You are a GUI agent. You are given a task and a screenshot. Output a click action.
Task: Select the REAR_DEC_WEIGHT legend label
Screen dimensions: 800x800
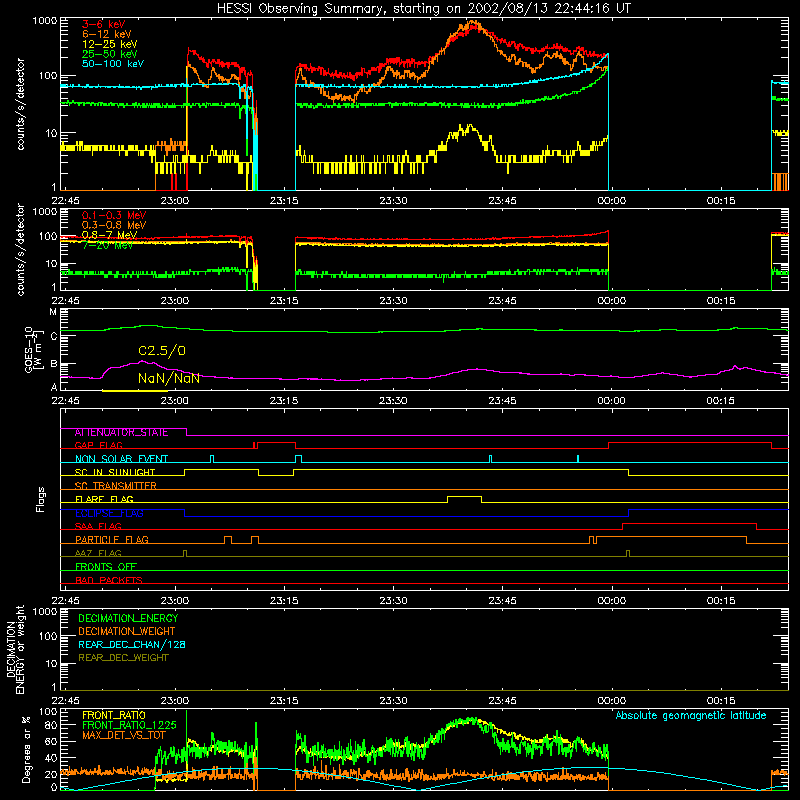pyautogui.click(x=123, y=658)
